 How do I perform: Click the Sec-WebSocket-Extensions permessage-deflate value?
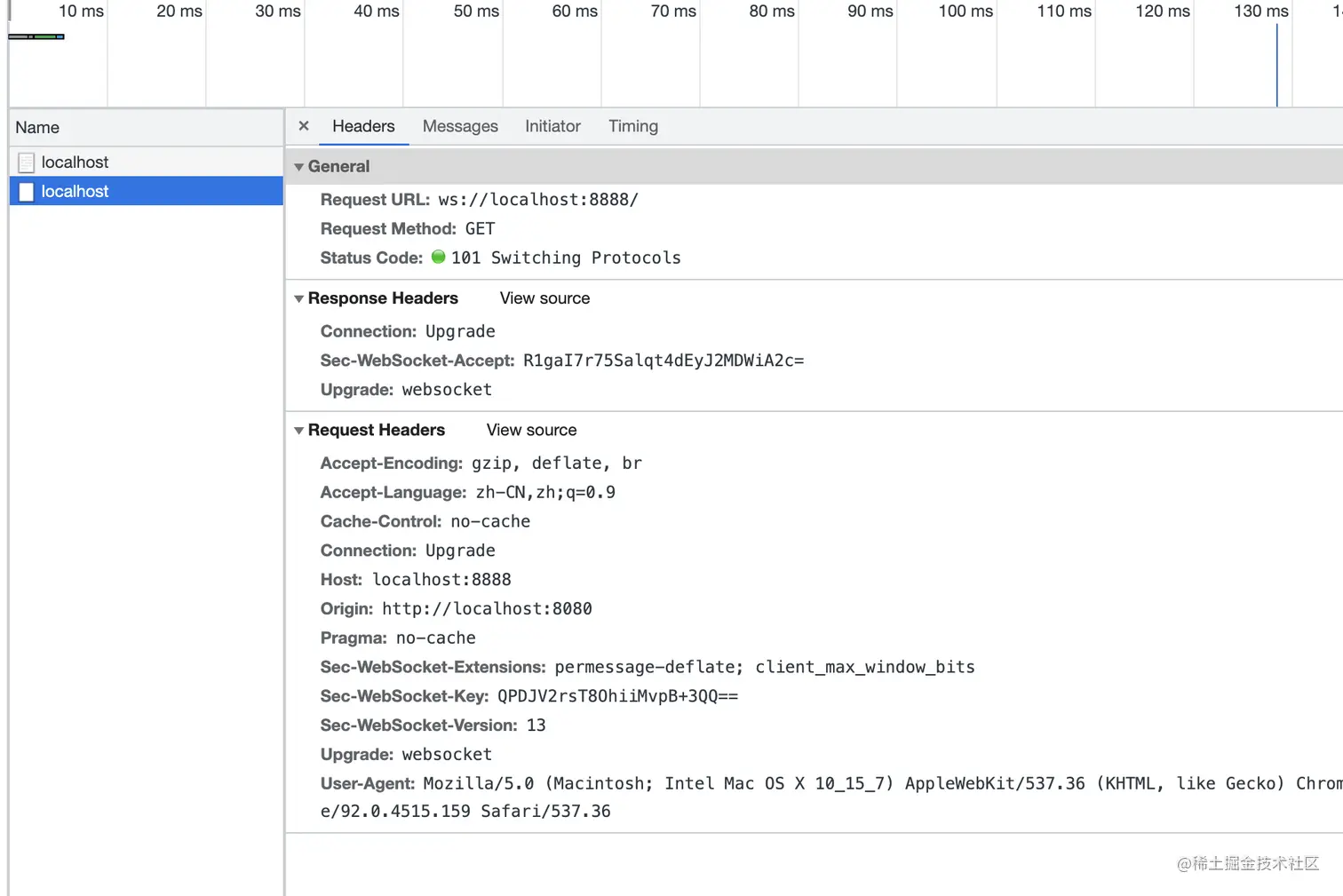tap(765, 667)
